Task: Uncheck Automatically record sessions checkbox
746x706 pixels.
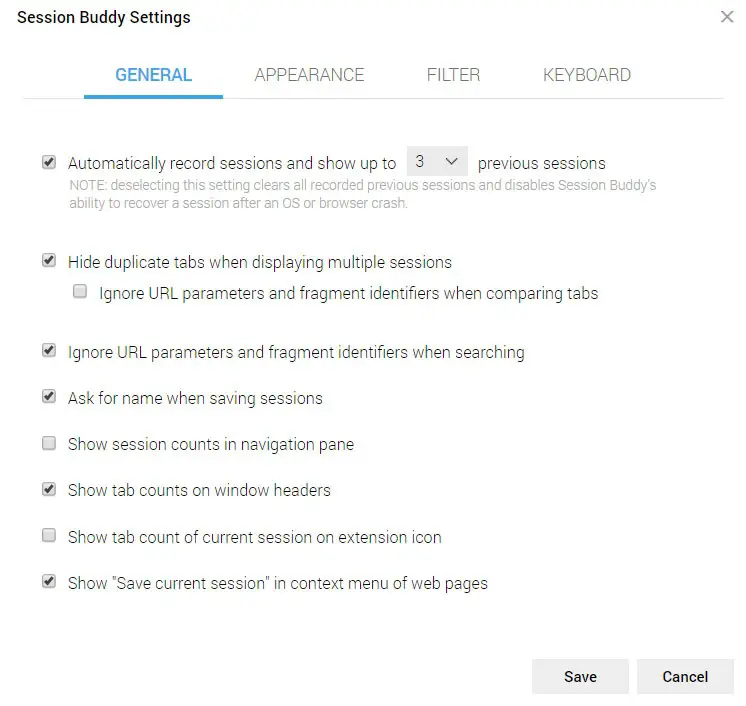Action: [x=49, y=162]
